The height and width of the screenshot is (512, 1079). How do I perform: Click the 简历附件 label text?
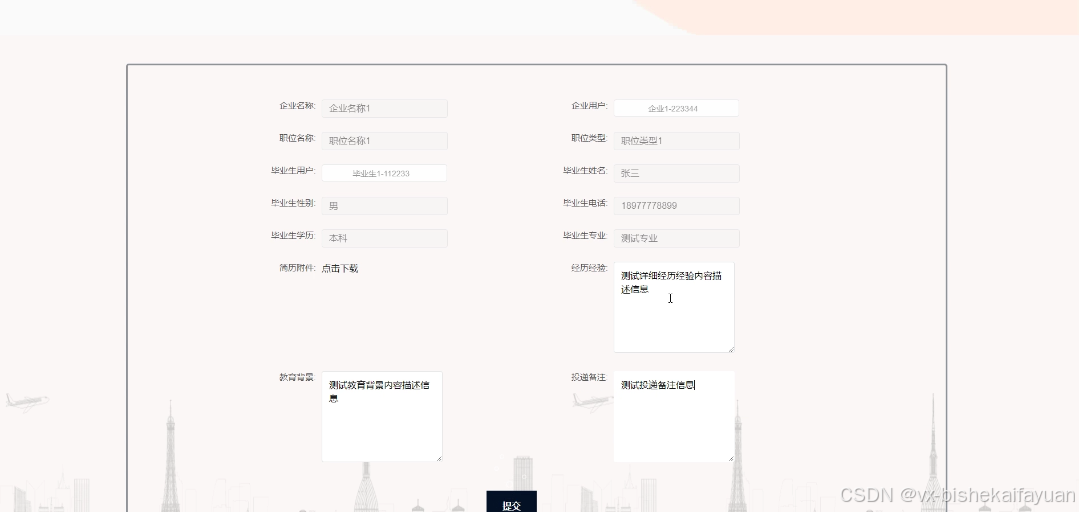297,268
